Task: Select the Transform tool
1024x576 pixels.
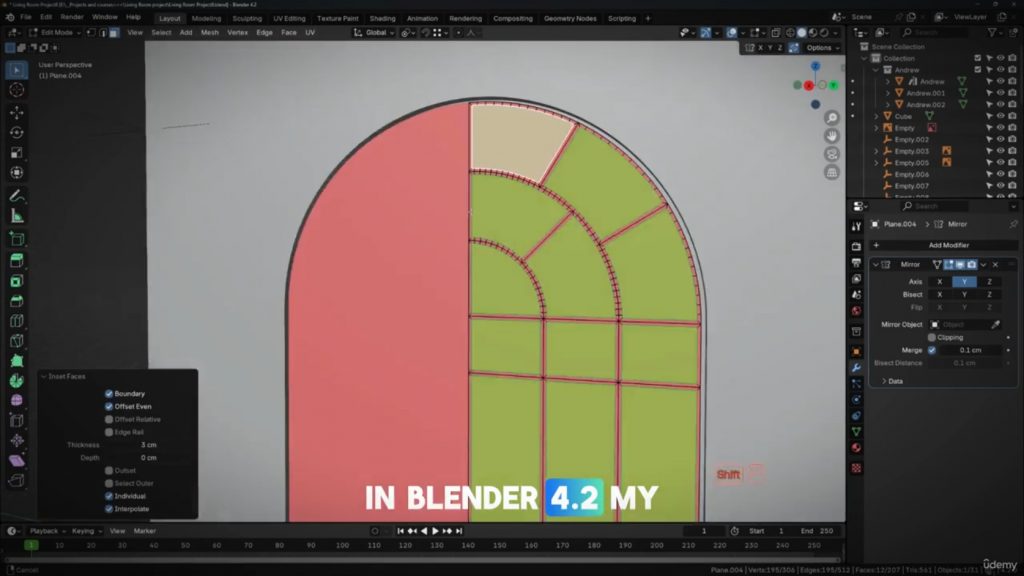Action: pyautogui.click(x=17, y=172)
